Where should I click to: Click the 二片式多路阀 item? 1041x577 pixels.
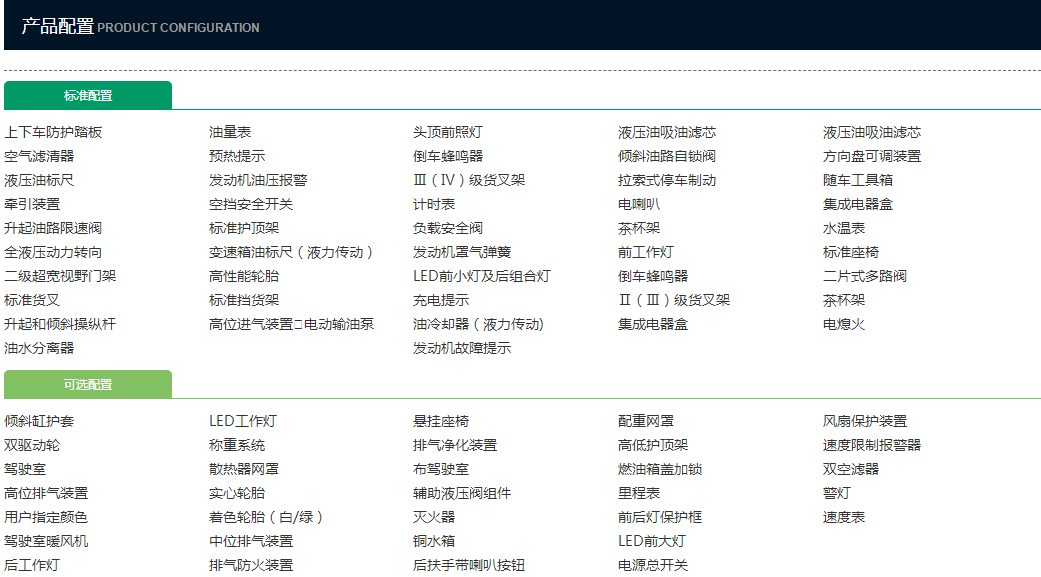(865, 276)
